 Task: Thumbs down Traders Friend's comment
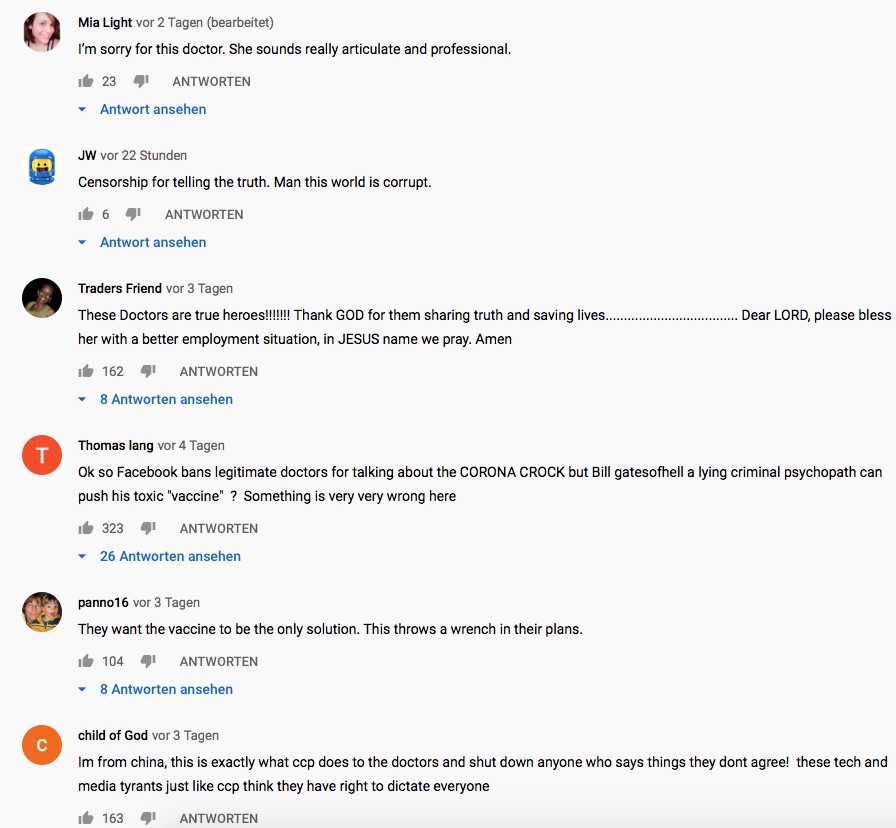coord(148,371)
